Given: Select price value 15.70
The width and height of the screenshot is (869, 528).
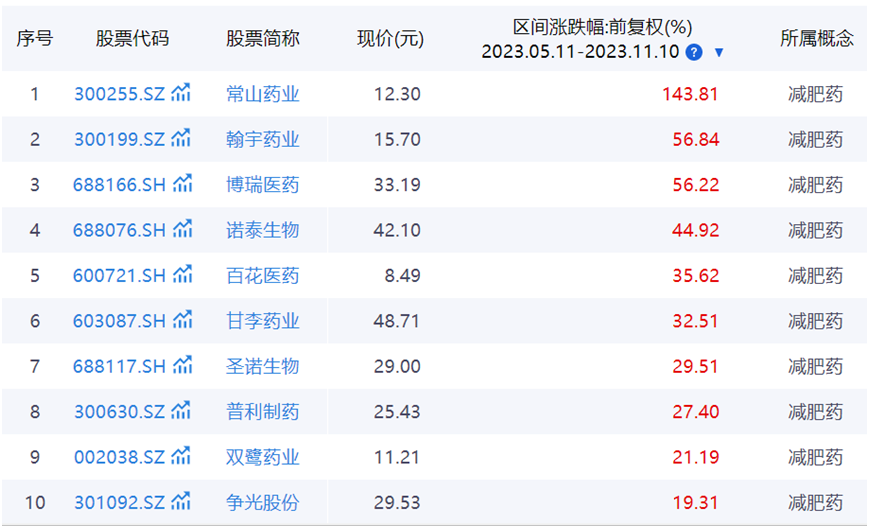Looking at the screenshot, I should point(397,140).
